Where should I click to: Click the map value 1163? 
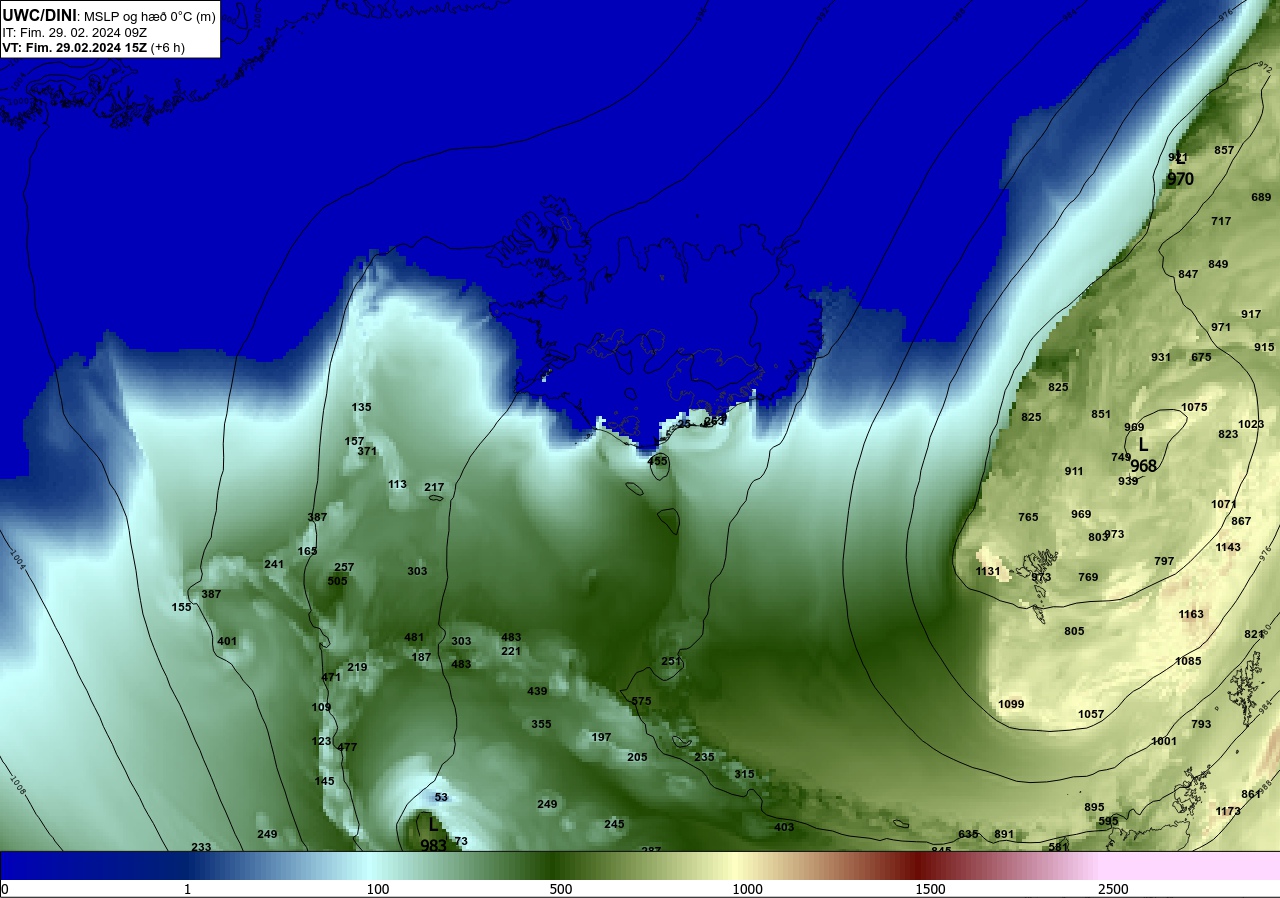[x=1191, y=614]
